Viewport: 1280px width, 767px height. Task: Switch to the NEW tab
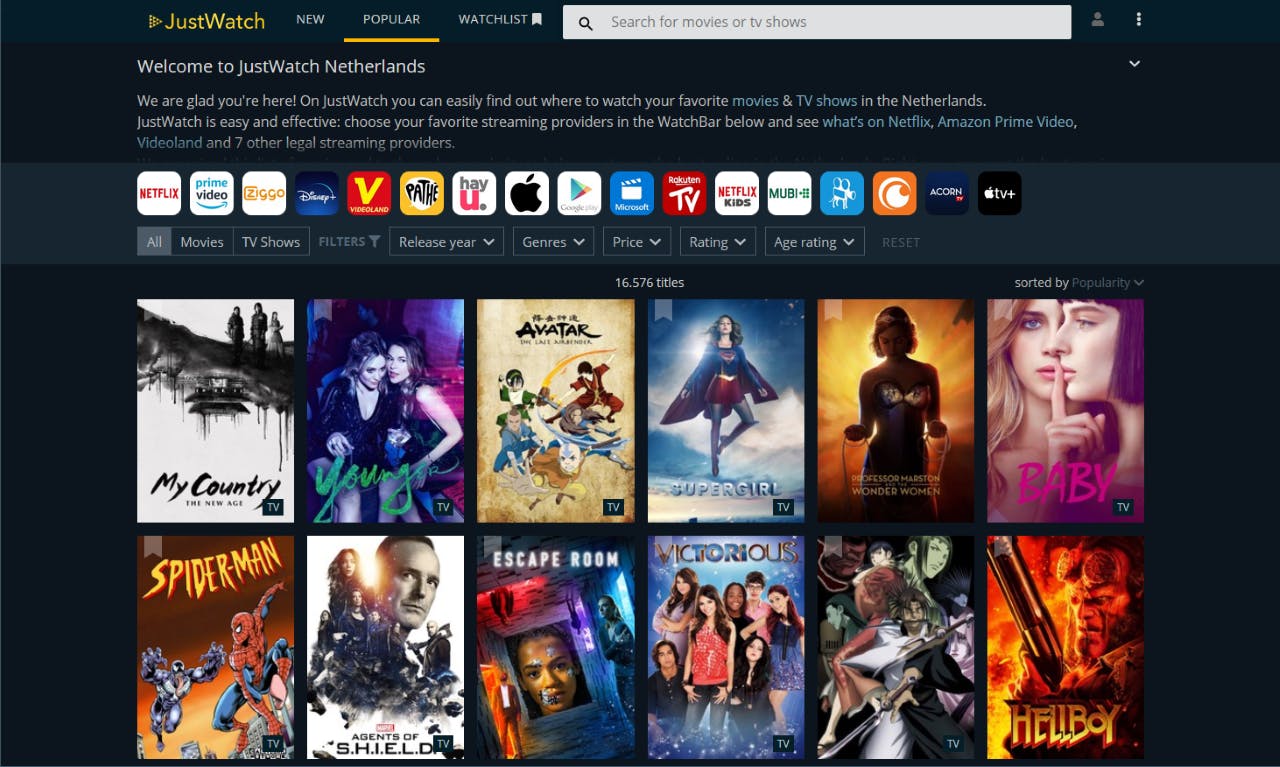point(310,20)
